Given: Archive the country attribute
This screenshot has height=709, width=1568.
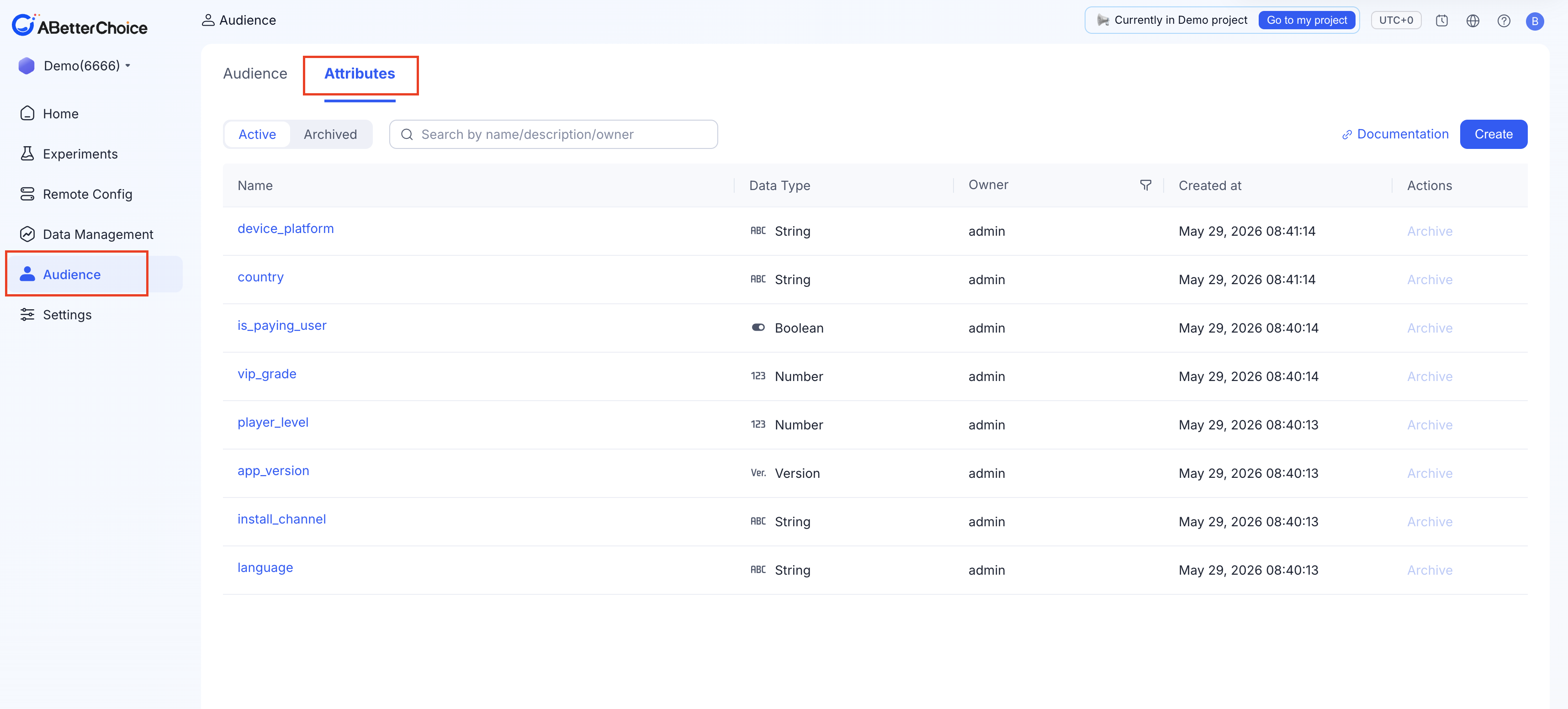Looking at the screenshot, I should click(x=1429, y=279).
